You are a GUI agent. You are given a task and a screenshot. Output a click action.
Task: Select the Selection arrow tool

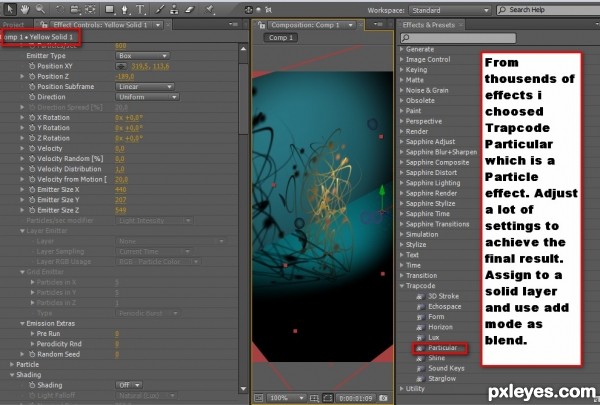coord(10,9)
